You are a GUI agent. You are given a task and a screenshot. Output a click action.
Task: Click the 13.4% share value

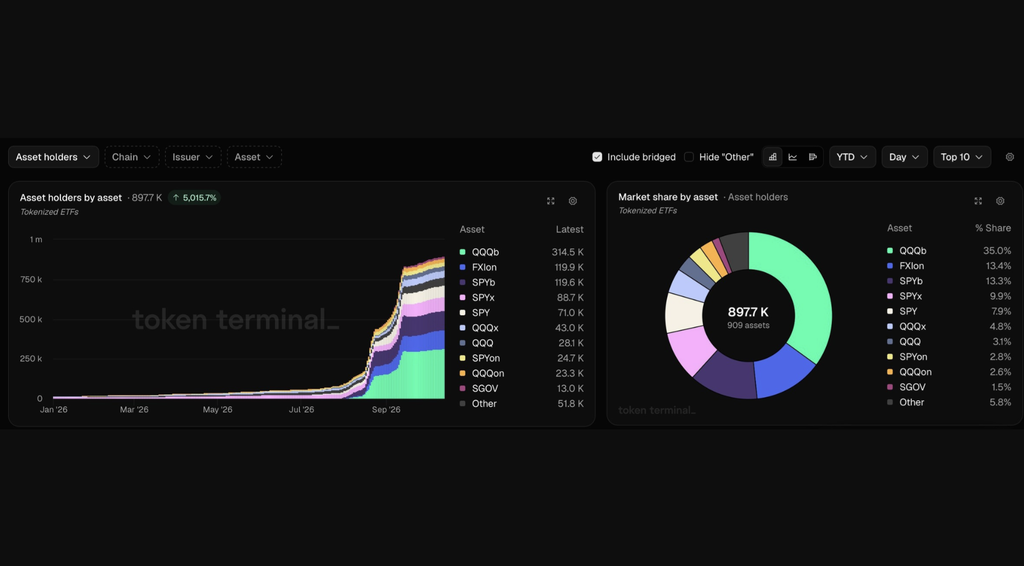pos(999,266)
